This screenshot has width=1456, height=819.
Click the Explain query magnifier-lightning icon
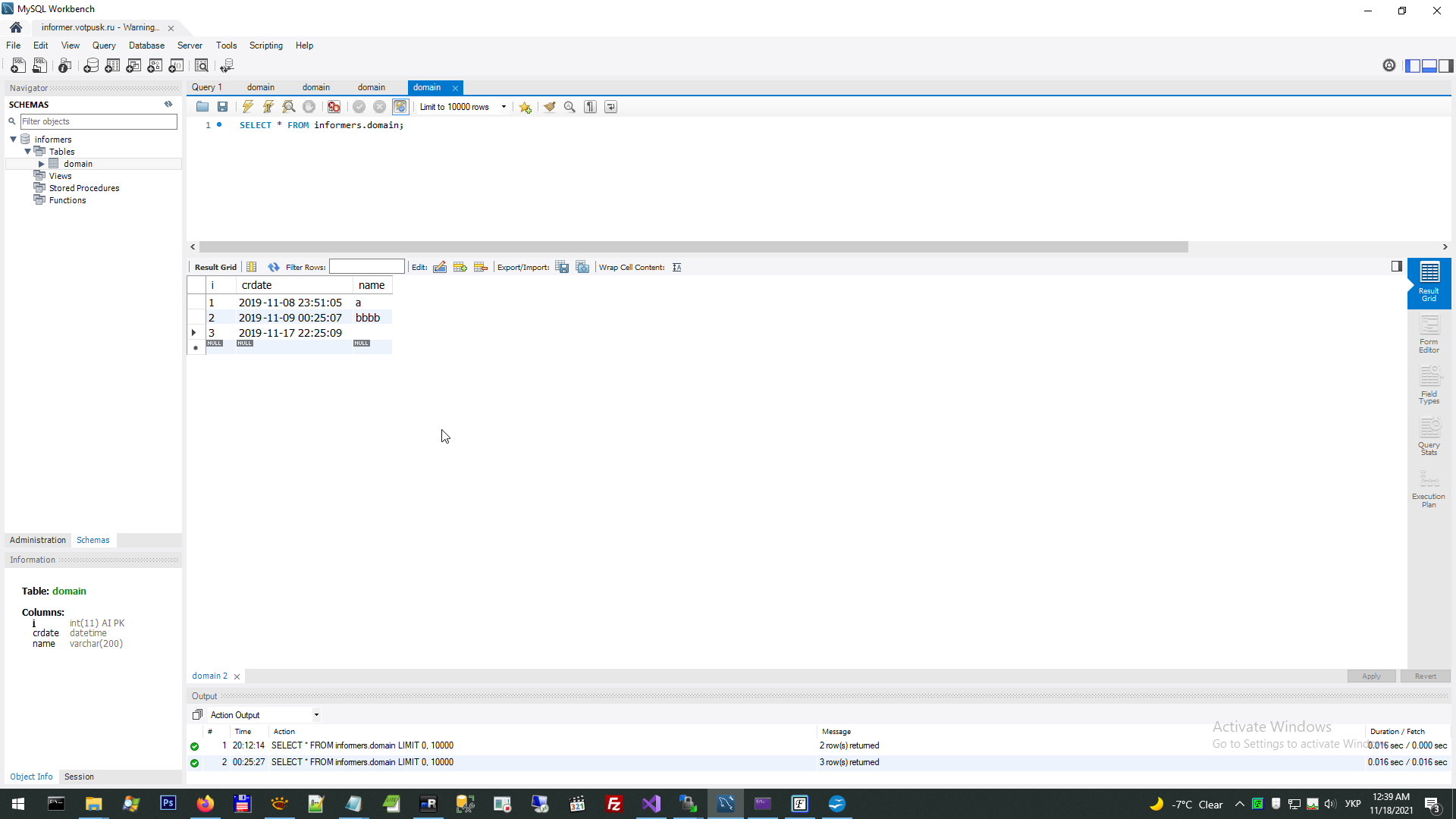pos(288,107)
